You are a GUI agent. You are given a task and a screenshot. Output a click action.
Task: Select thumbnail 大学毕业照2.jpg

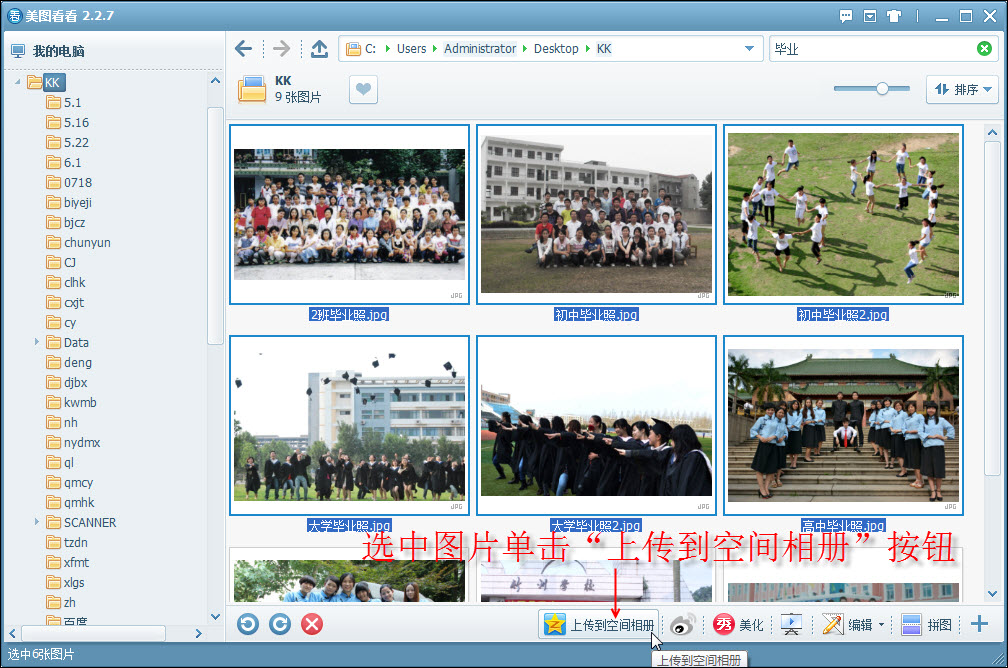pos(596,425)
